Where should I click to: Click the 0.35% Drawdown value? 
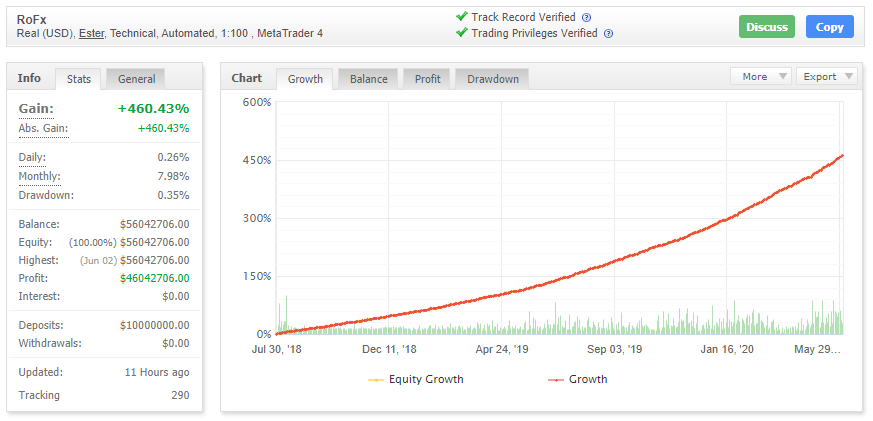[x=173, y=195]
